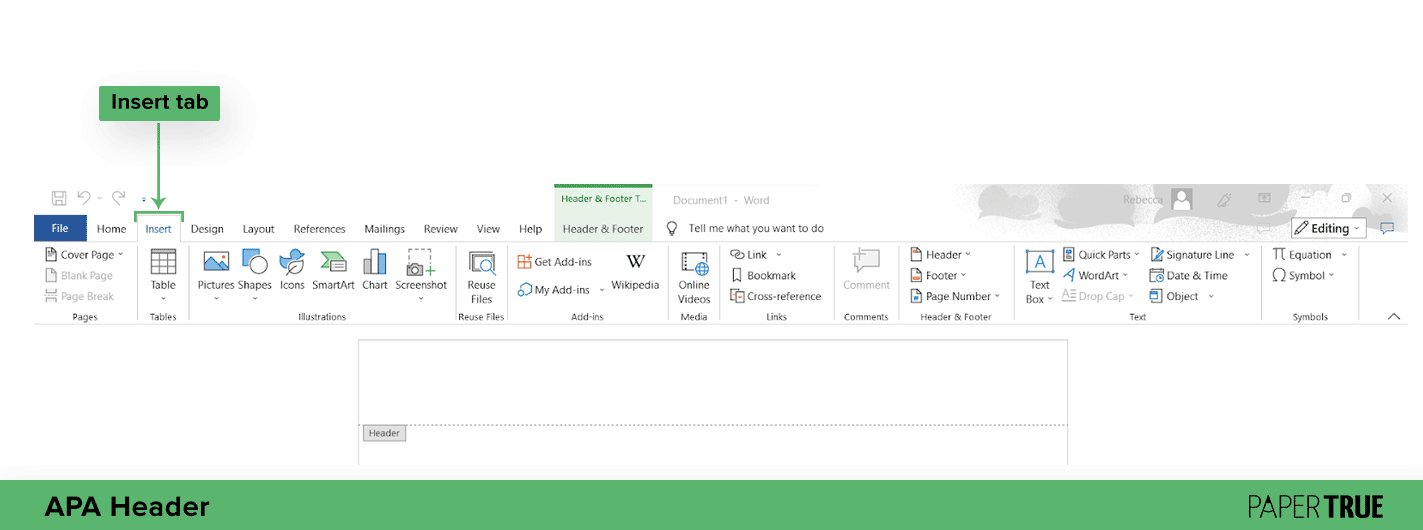Open the Customize Quick Access Toolbar arrow
This screenshot has height=530, width=1423.
click(144, 200)
